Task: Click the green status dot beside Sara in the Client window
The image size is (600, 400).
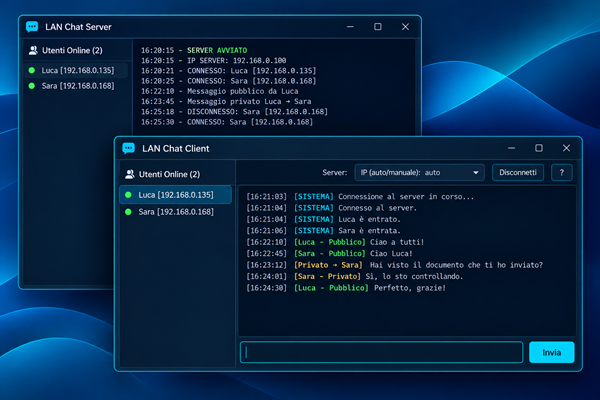Action: (x=129, y=212)
